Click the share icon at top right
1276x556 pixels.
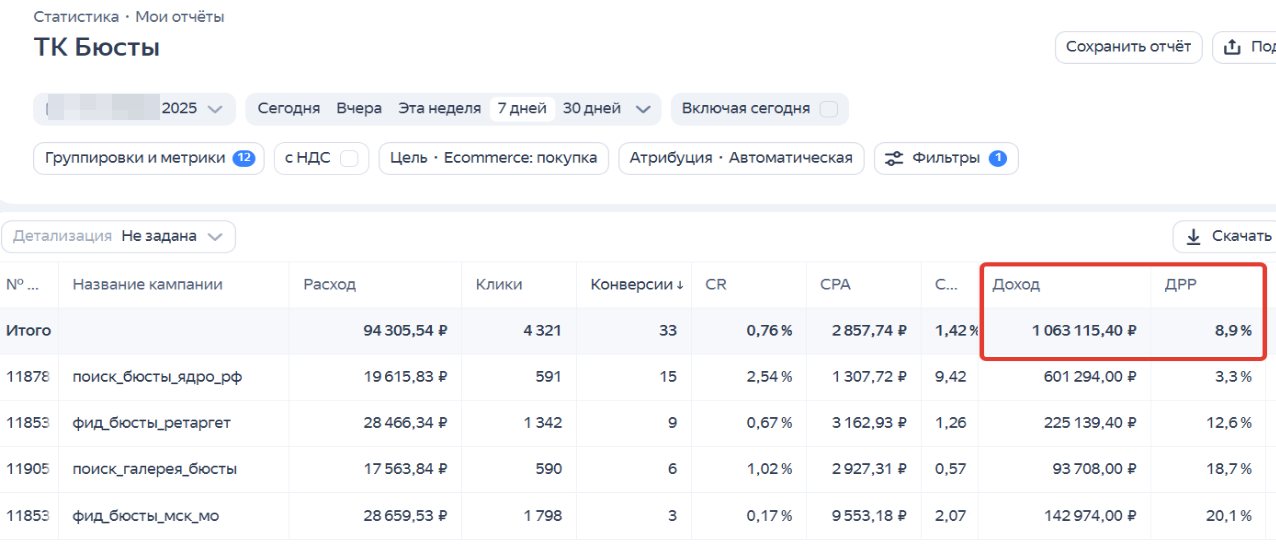click(1233, 47)
